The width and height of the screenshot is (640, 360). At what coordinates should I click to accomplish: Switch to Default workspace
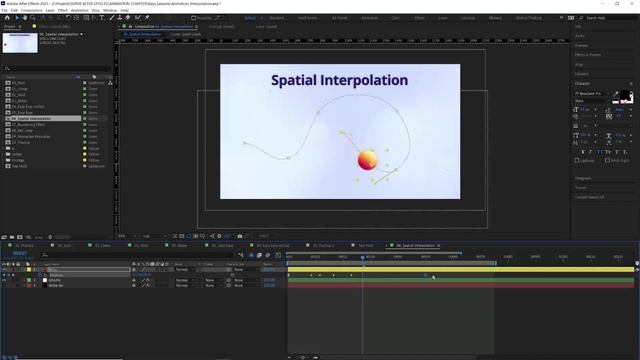(x=250, y=18)
